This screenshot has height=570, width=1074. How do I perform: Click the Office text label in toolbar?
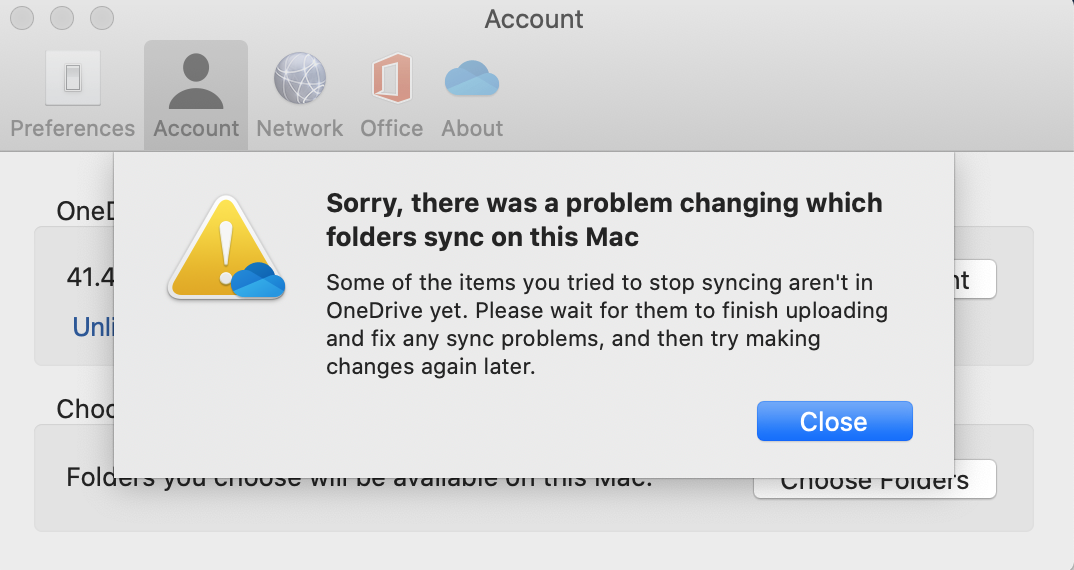392,129
